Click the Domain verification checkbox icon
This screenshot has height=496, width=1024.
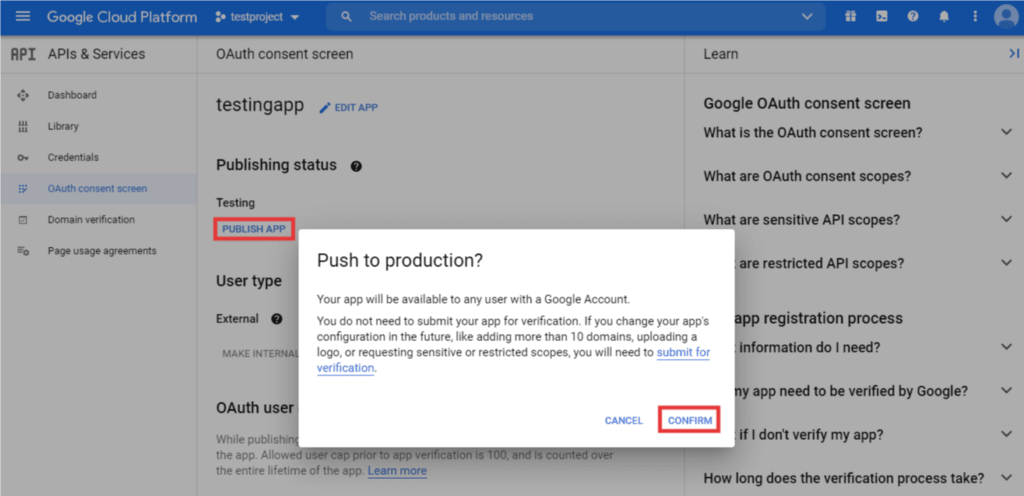point(23,220)
